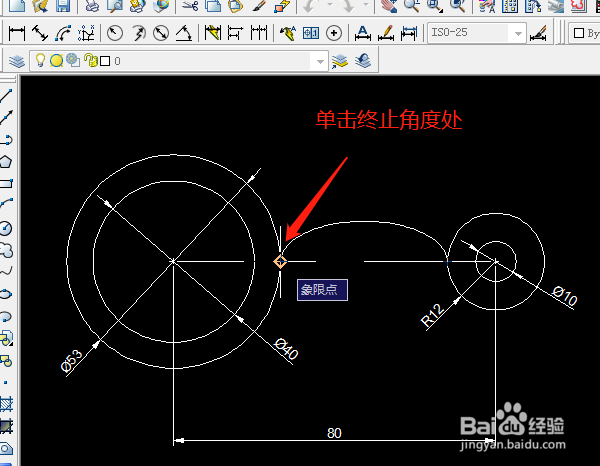The width and height of the screenshot is (600, 466).
Task: Select the Baseline dimension tool
Action: coord(235,33)
